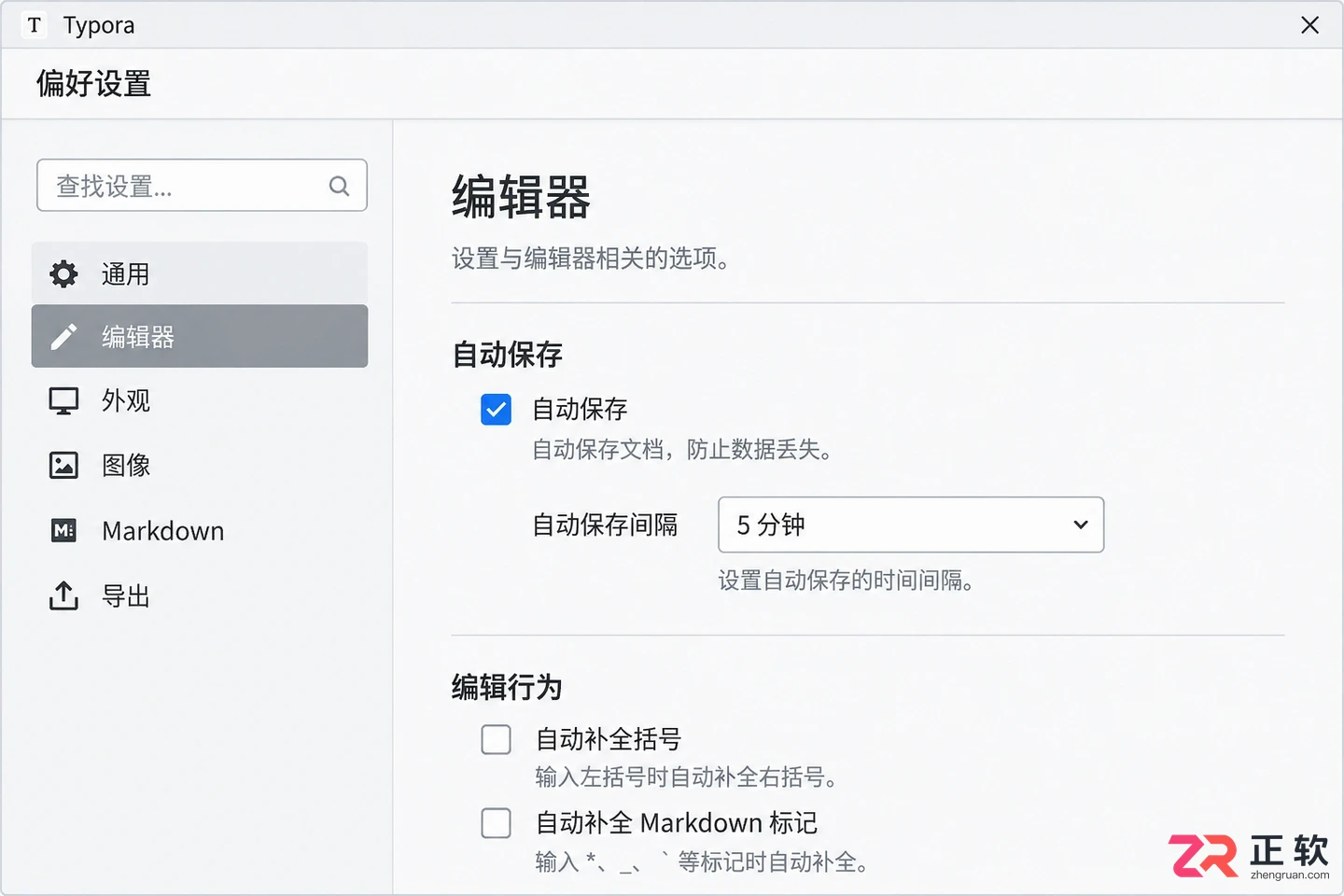Click the 设置与编辑器相关的选项 description

[591, 259]
